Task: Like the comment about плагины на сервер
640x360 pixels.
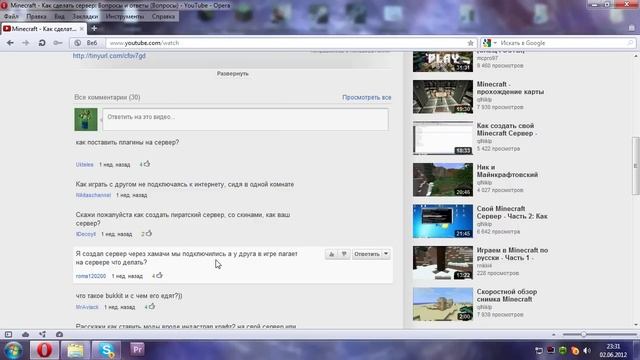Action: (147, 164)
